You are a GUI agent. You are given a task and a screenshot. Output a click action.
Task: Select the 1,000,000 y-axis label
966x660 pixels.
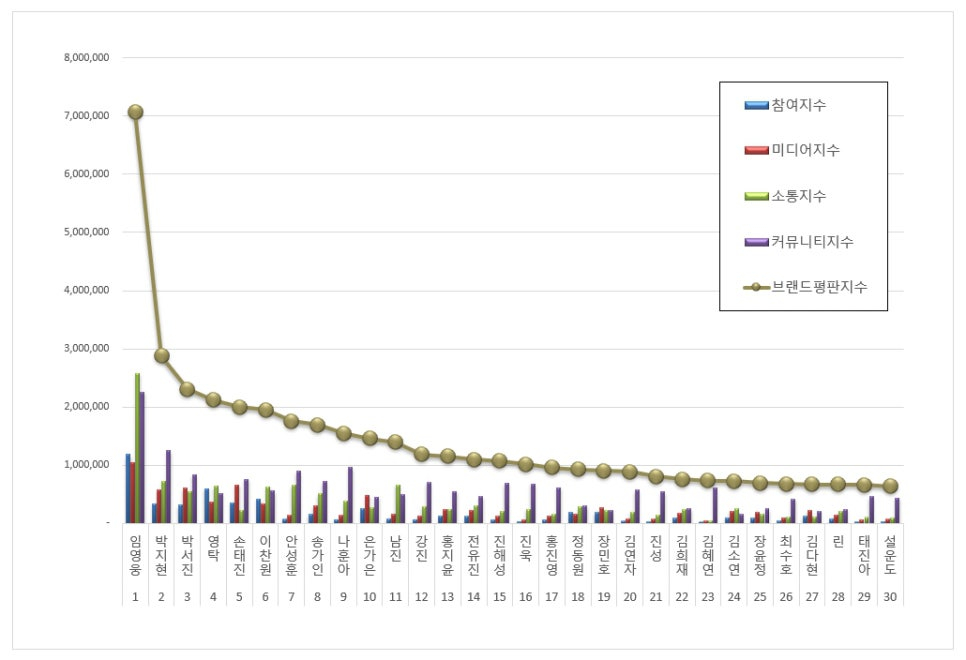(86, 465)
